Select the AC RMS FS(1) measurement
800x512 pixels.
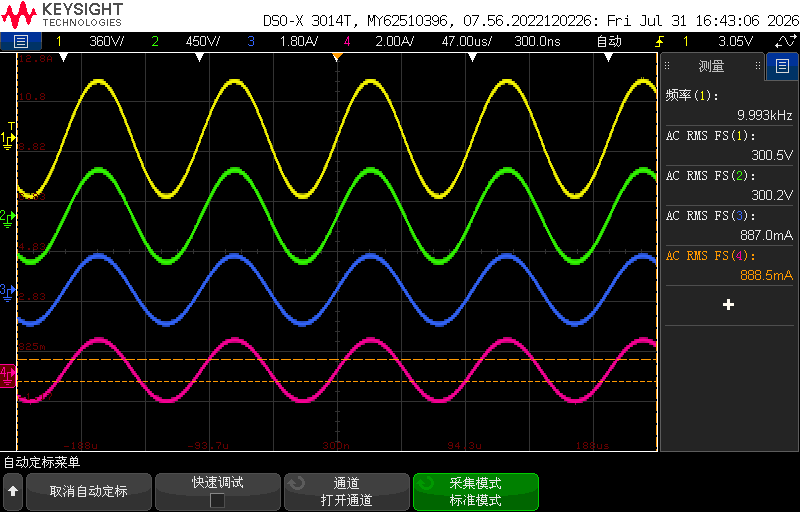coord(729,145)
